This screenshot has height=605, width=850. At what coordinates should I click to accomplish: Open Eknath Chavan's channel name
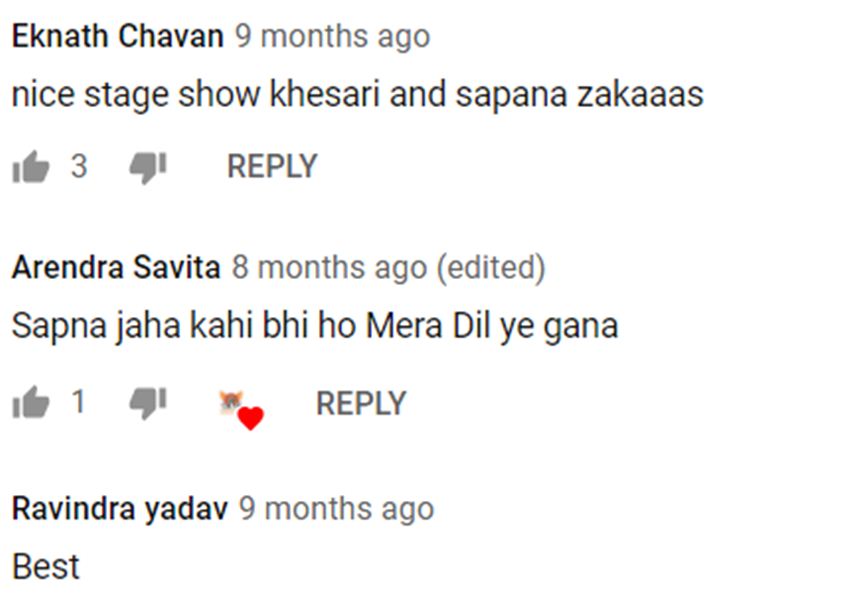click(x=118, y=36)
